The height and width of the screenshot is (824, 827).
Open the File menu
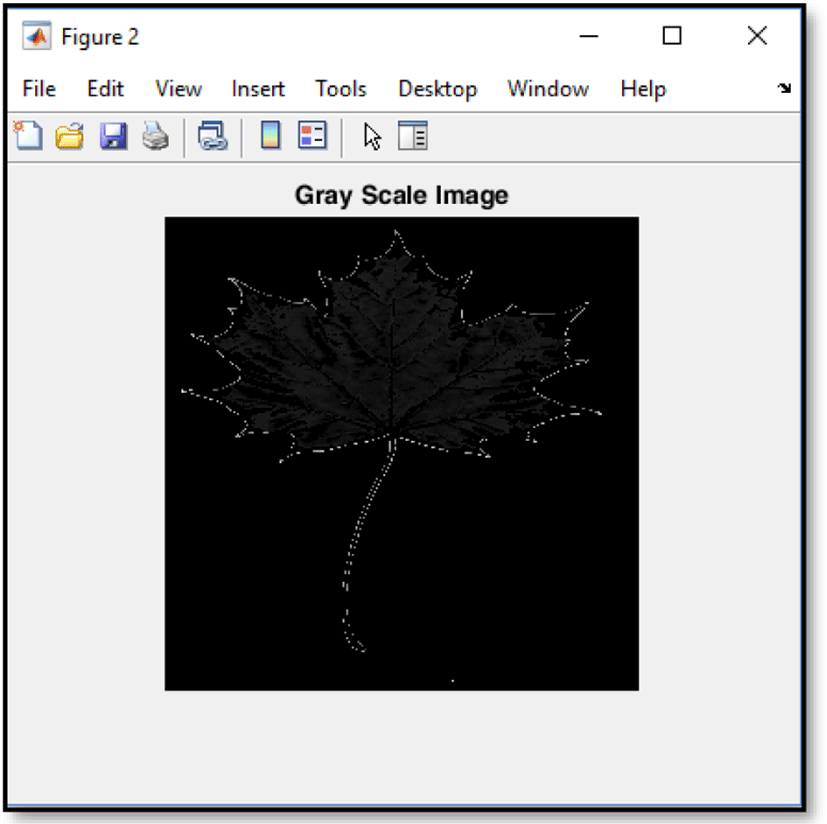(39, 89)
